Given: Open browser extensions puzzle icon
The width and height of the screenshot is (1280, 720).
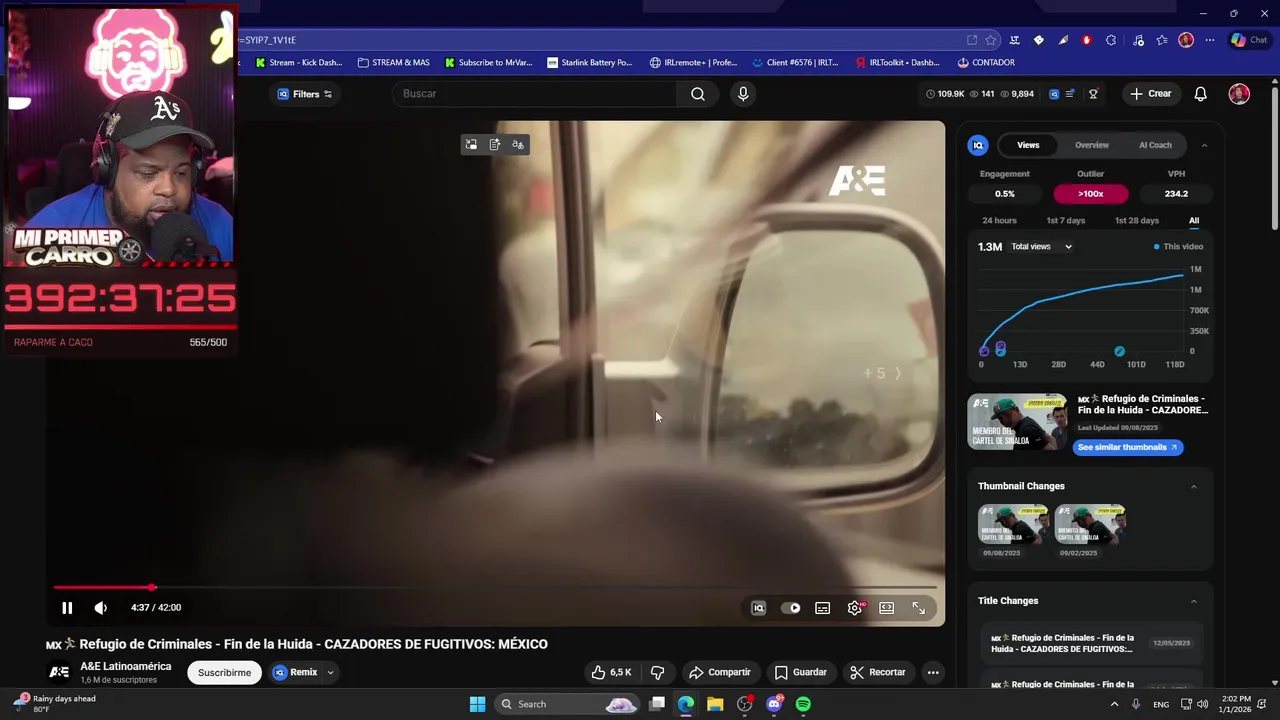Looking at the screenshot, I should click(x=1111, y=40).
